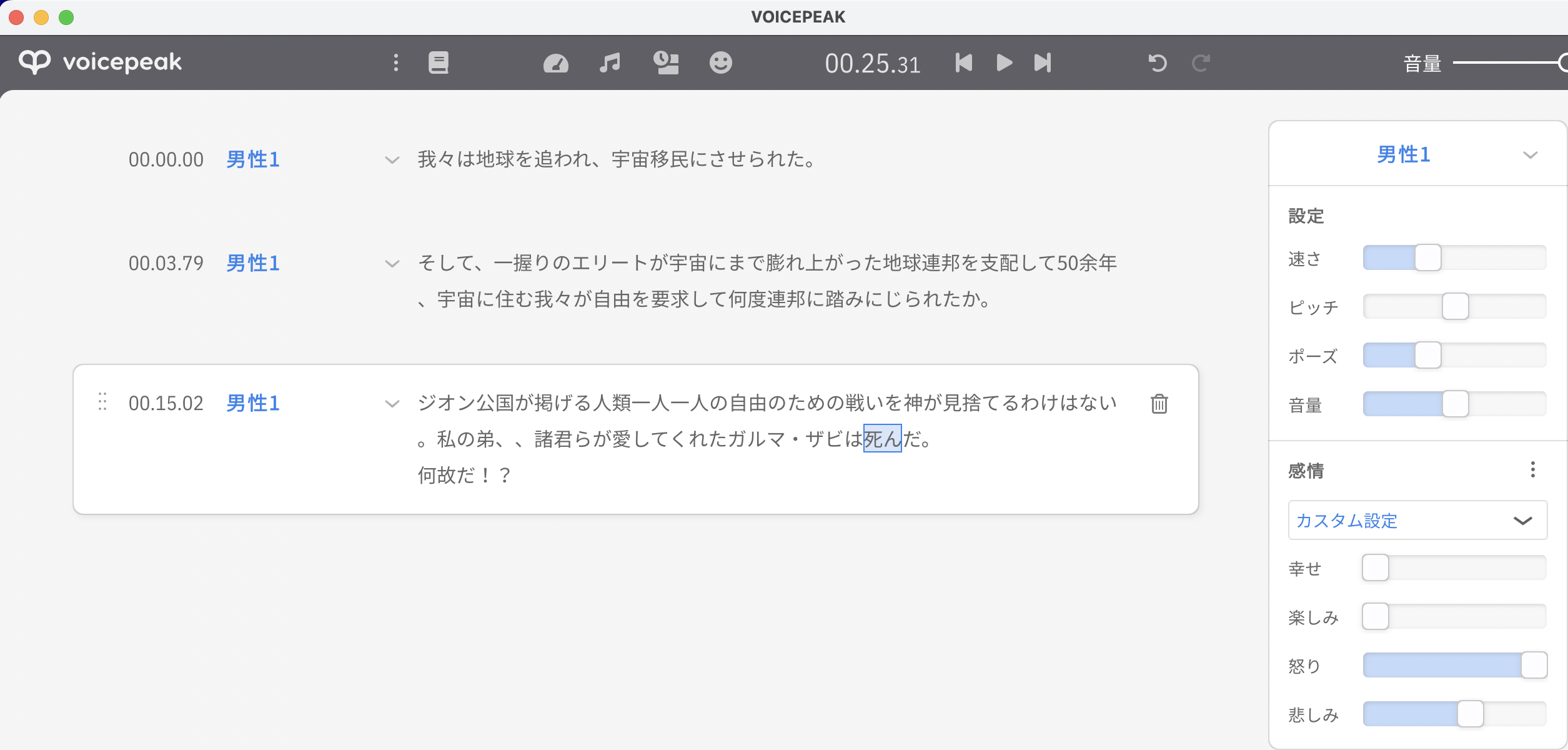The image size is (1568, 750).
Task: Select narrator name 男性1 on 00.00.00 line
Action: coord(253,159)
